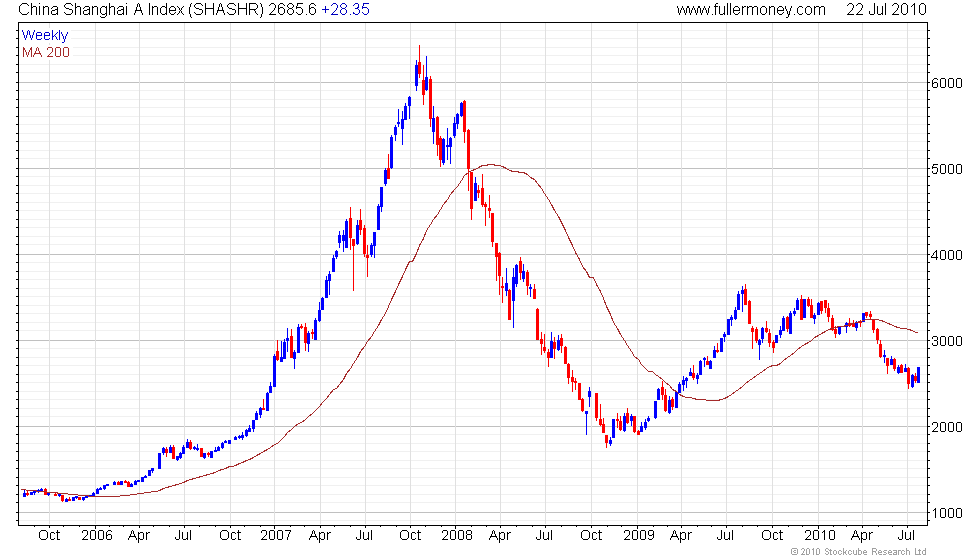Viewport: 980px width, 560px height.
Task: Click the chart title 'China Shanghai A Index (SHASHR)'
Action: (141, 9)
